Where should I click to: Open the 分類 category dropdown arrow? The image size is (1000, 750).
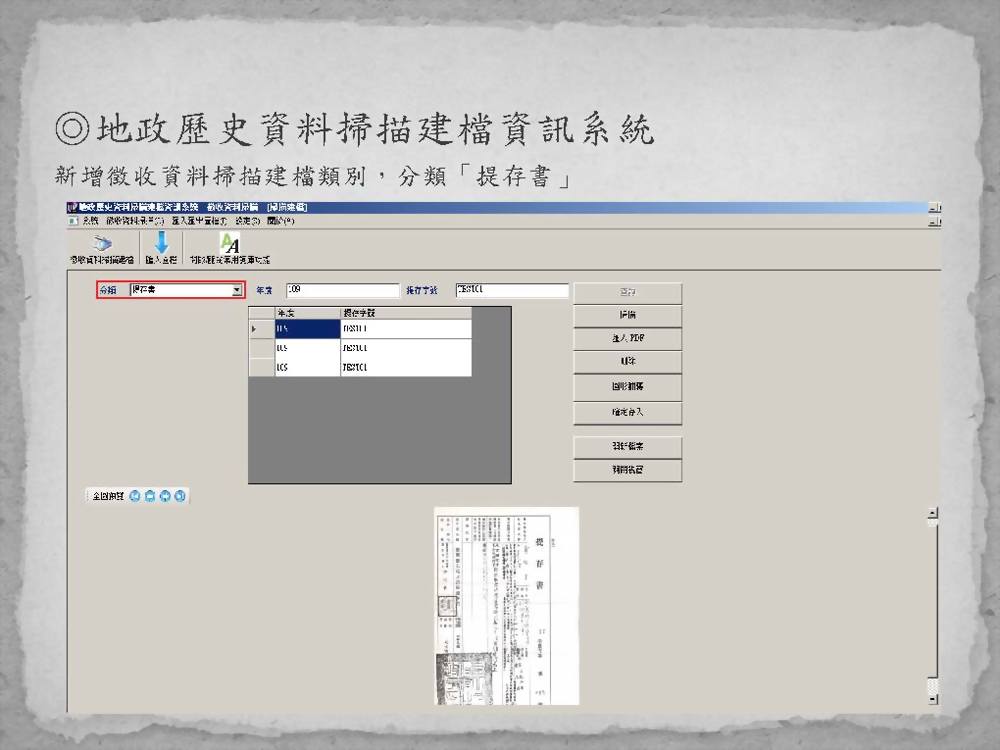[237, 290]
